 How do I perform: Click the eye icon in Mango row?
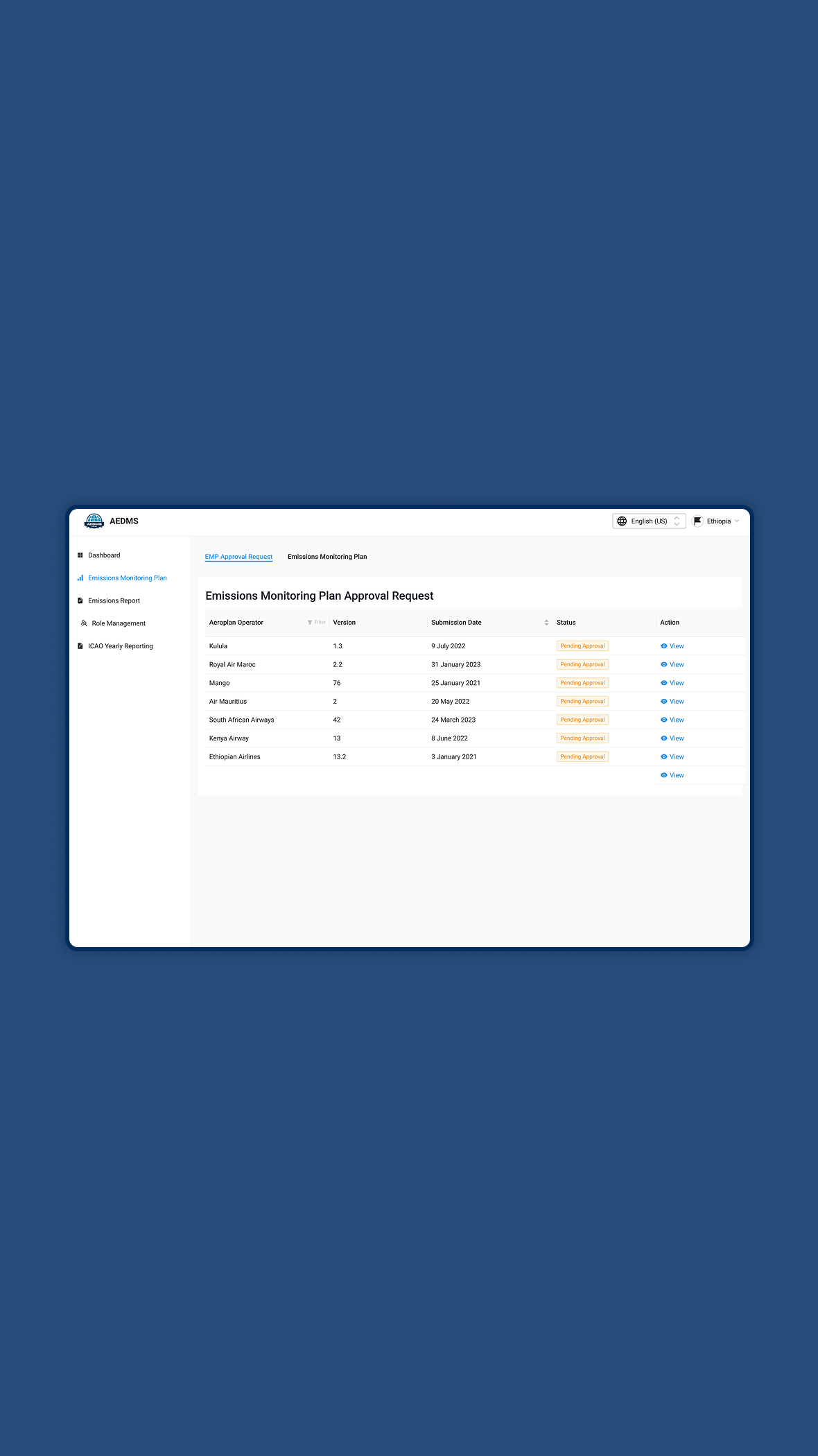[663, 683]
